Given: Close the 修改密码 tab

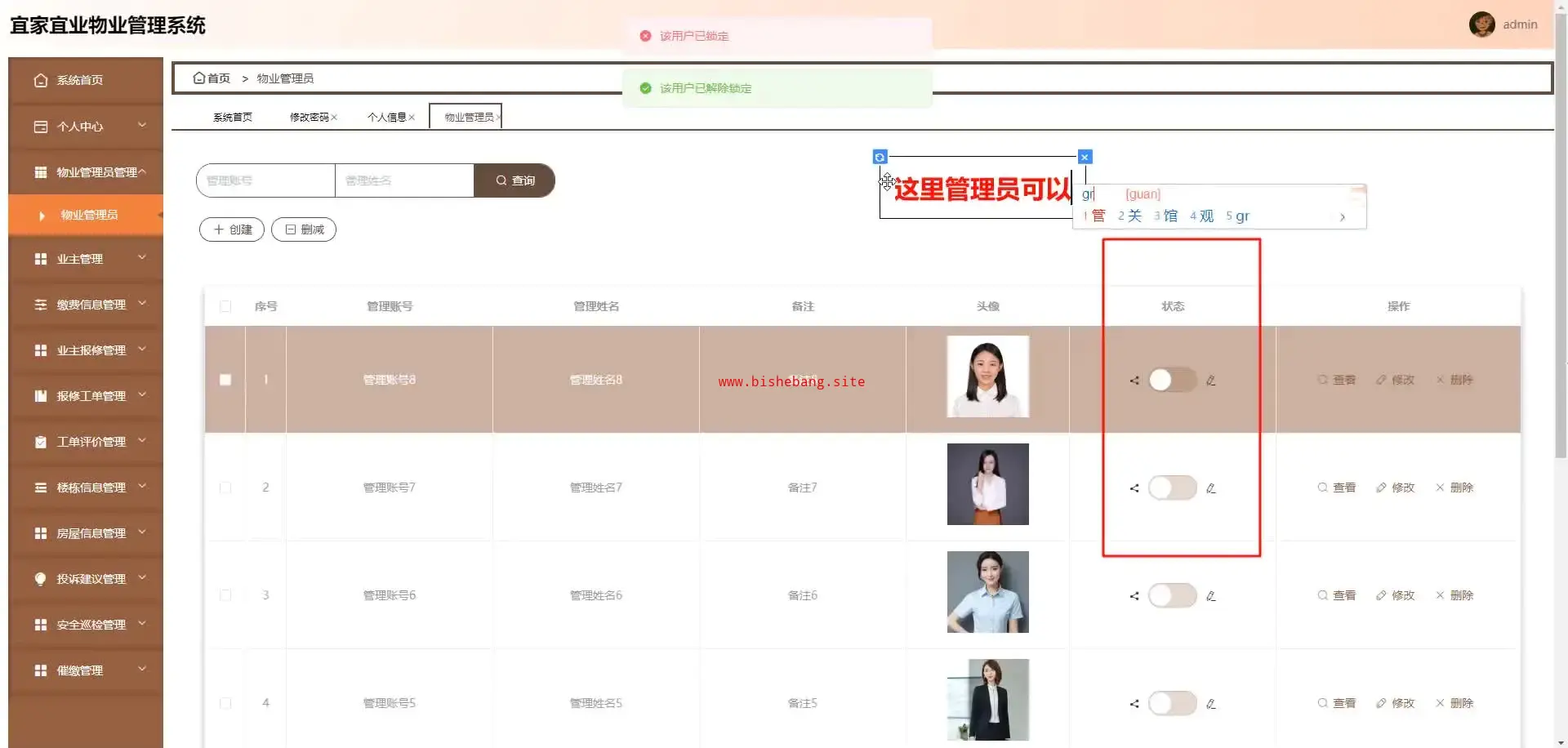Looking at the screenshot, I should [334, 118].
